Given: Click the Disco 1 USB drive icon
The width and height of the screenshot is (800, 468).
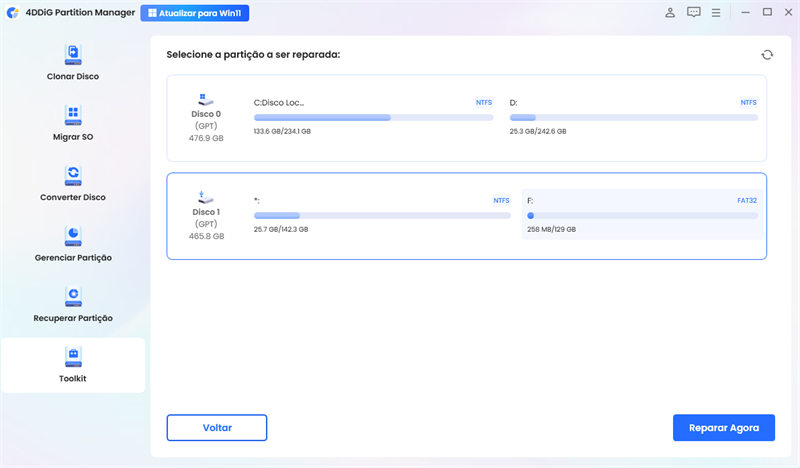Looking at the screenshot, I should [205, 197].
